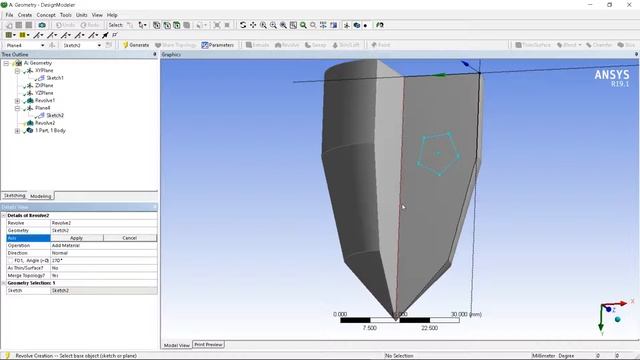This screenshot has width=640, height=360.
Task: Switch to the Modeling tab
Action: [41, 196]
